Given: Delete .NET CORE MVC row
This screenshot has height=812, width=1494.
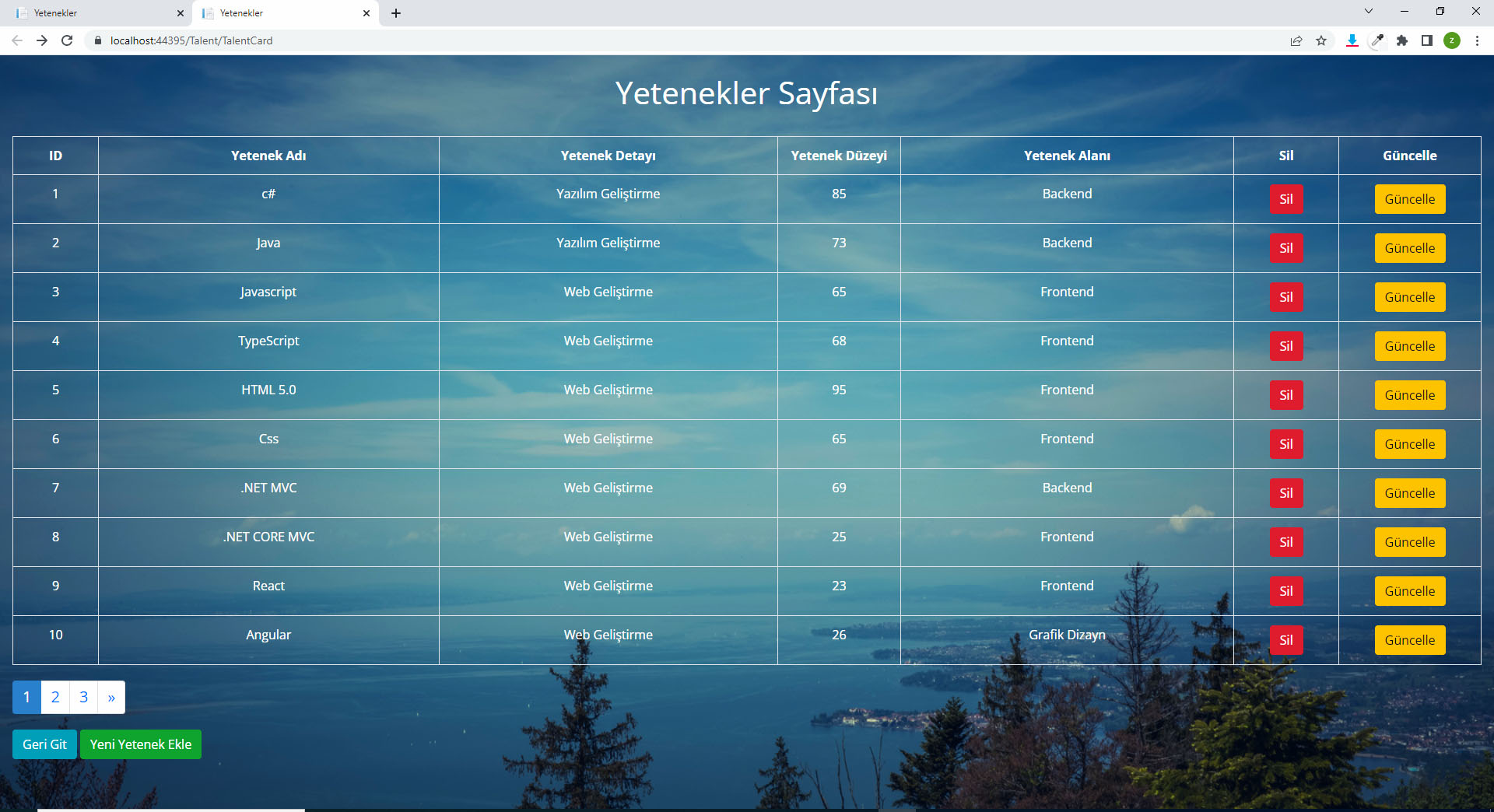Looking at the screenshot, I should tap(1286, 542).
